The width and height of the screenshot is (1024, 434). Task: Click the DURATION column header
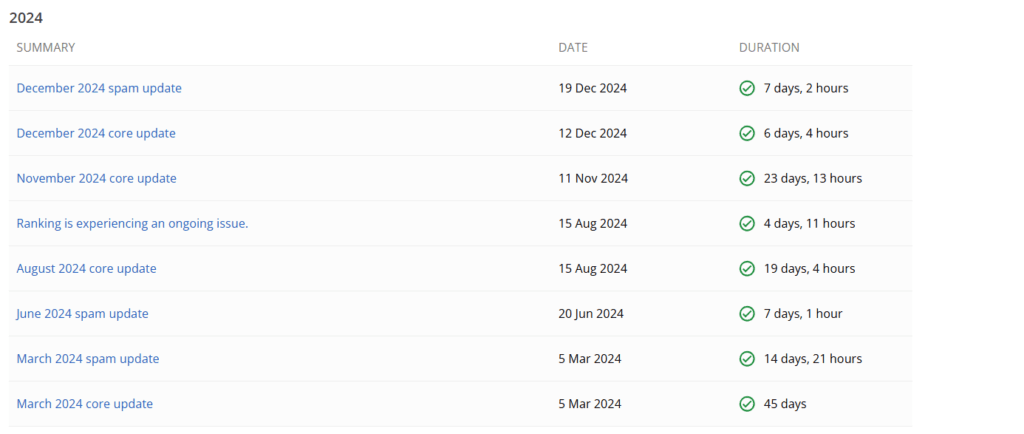click(x=769, y=48)
